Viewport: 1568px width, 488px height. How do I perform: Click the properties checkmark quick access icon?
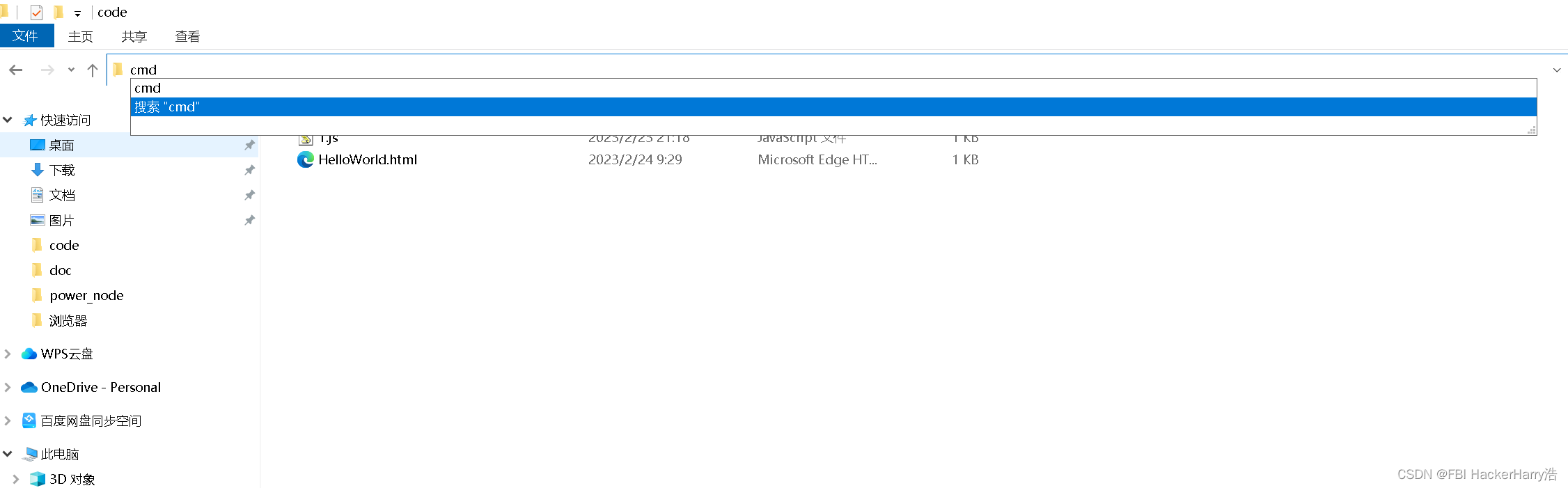click(x=36, y=12)
